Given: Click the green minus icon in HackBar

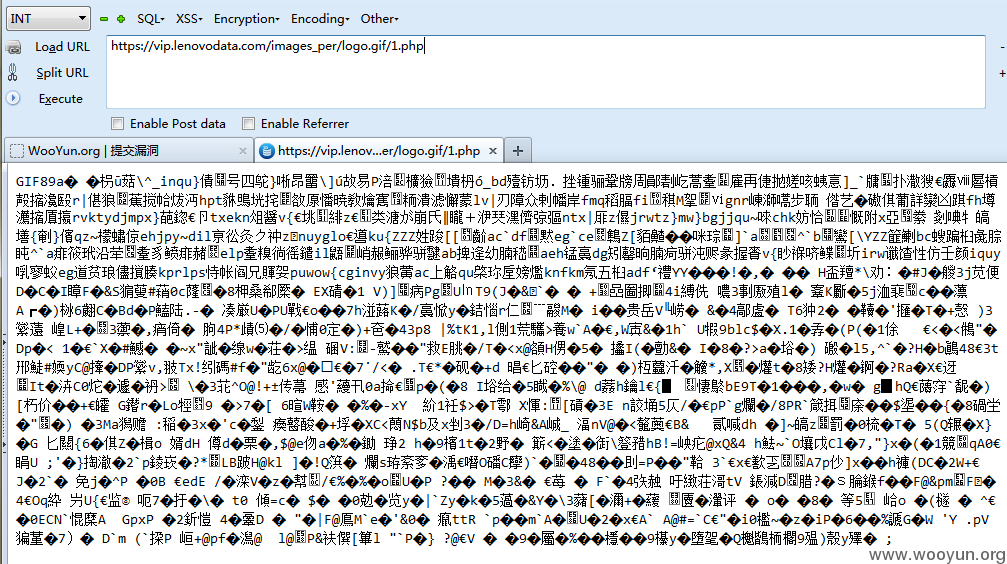Looking at the screenshot, I should (104, 19).
